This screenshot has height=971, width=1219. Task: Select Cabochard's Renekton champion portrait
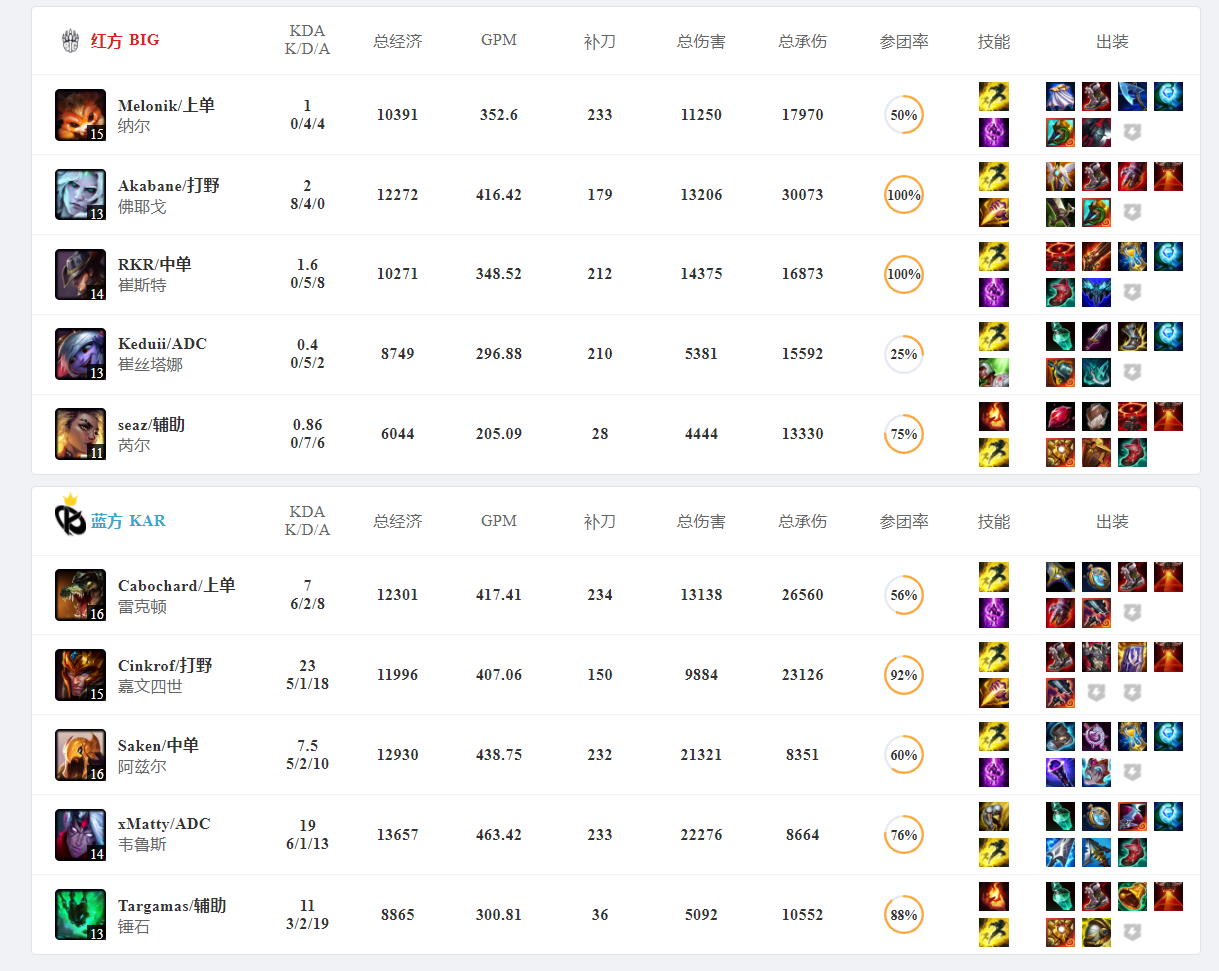click(x=80, y=594)
